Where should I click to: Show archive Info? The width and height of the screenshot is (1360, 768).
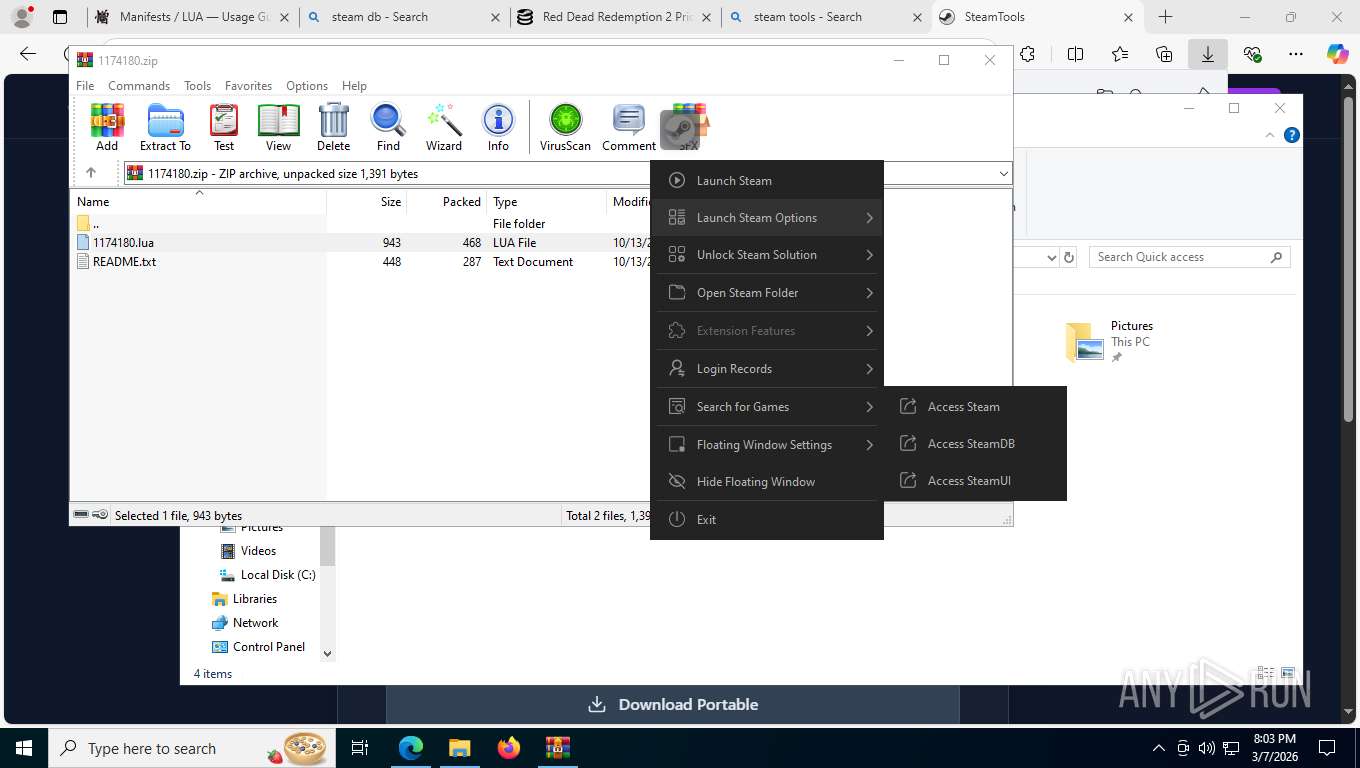click(498, 127)
